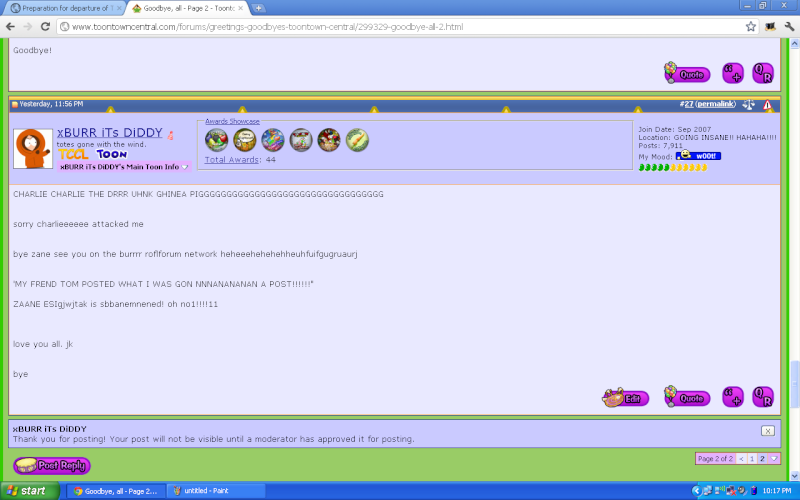Select the fifth award medal in showcase

point(329,140)
